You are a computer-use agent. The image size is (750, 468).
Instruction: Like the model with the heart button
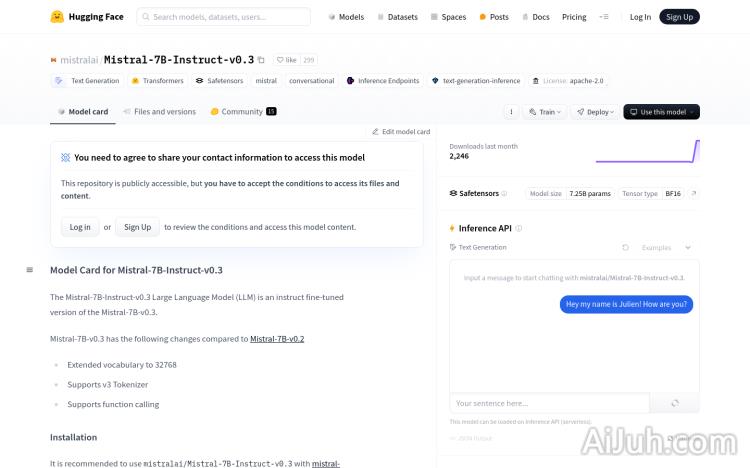point(286,60)
